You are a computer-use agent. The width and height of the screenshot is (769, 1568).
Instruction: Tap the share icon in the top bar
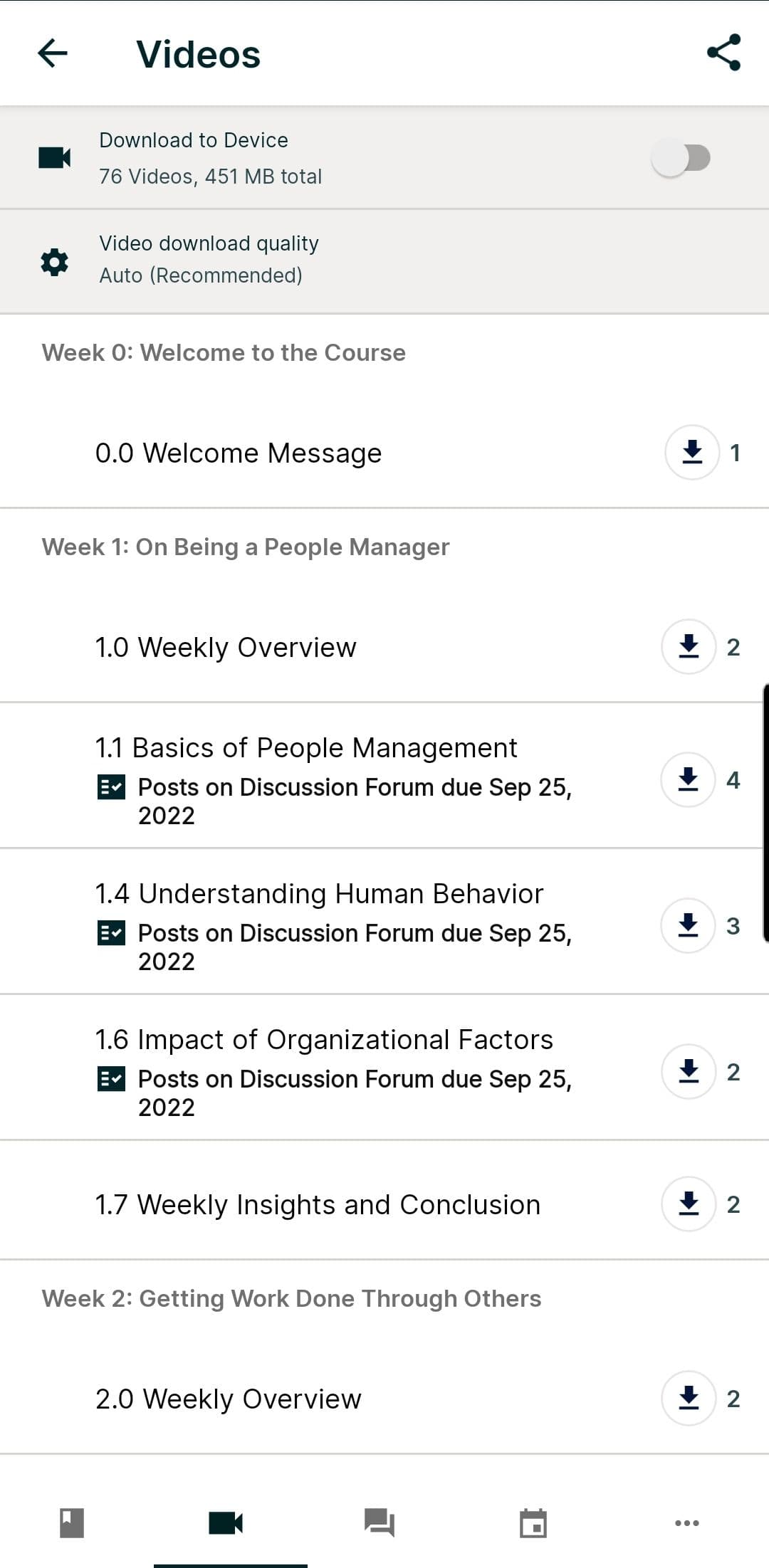pyautogui.click(x=722, y=53)
